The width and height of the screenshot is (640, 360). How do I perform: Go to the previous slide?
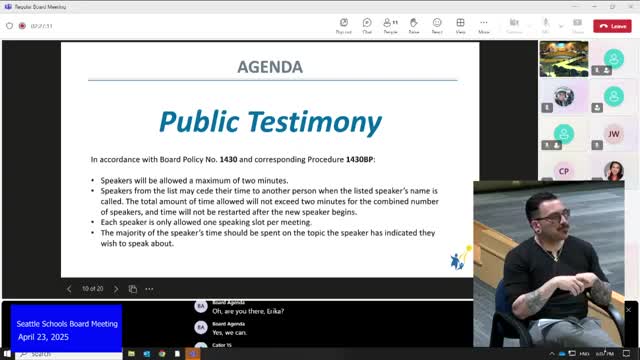pyautogui.click(x=69, y=289)
